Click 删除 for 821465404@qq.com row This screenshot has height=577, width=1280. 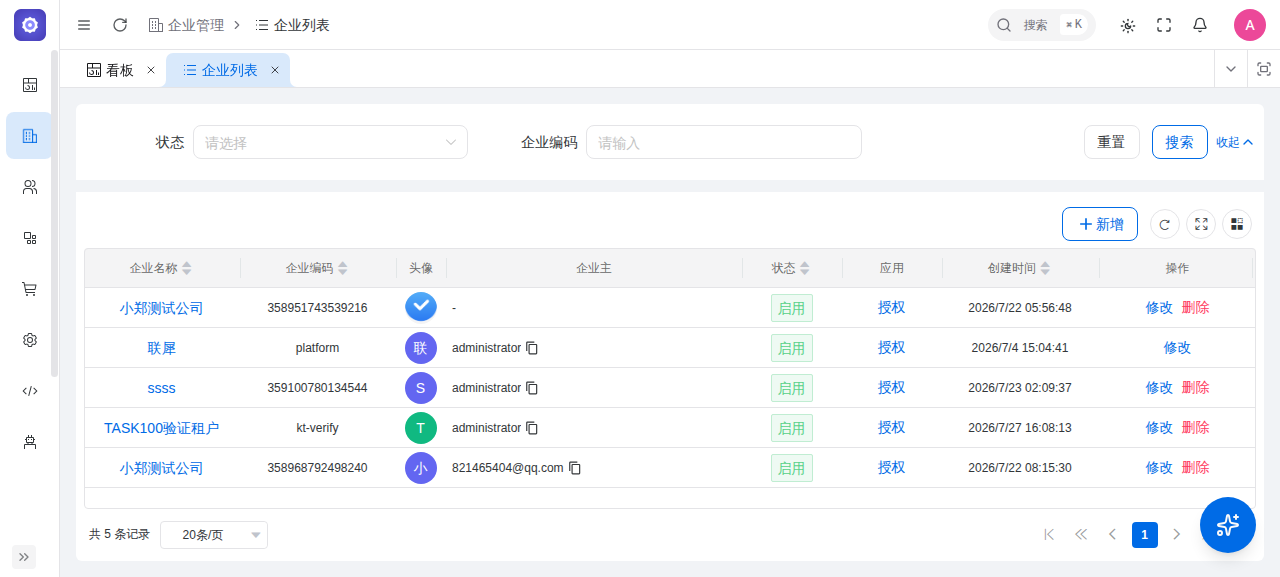coord(1195,467)
